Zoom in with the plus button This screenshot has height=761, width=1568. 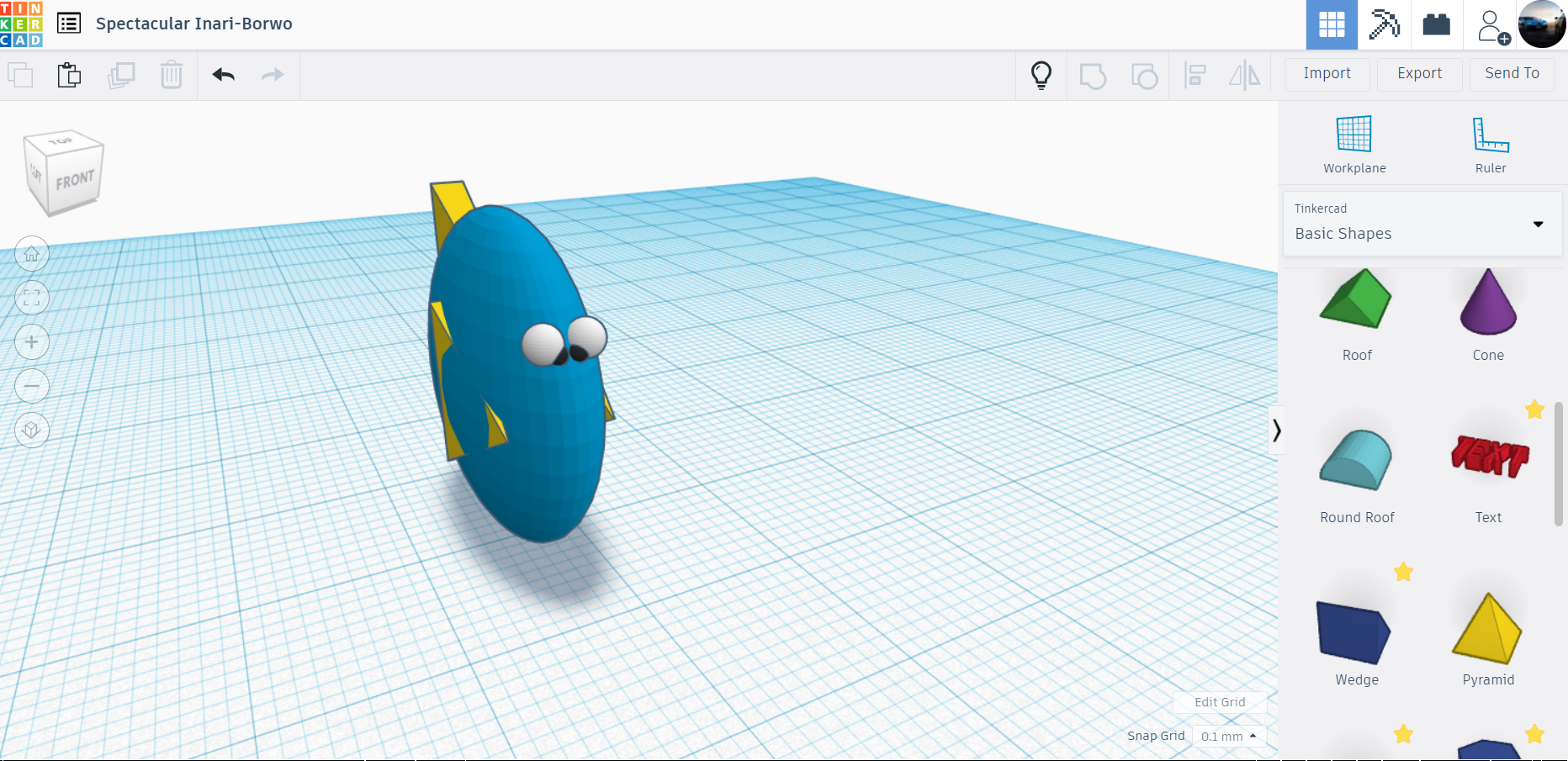point(32,342)
